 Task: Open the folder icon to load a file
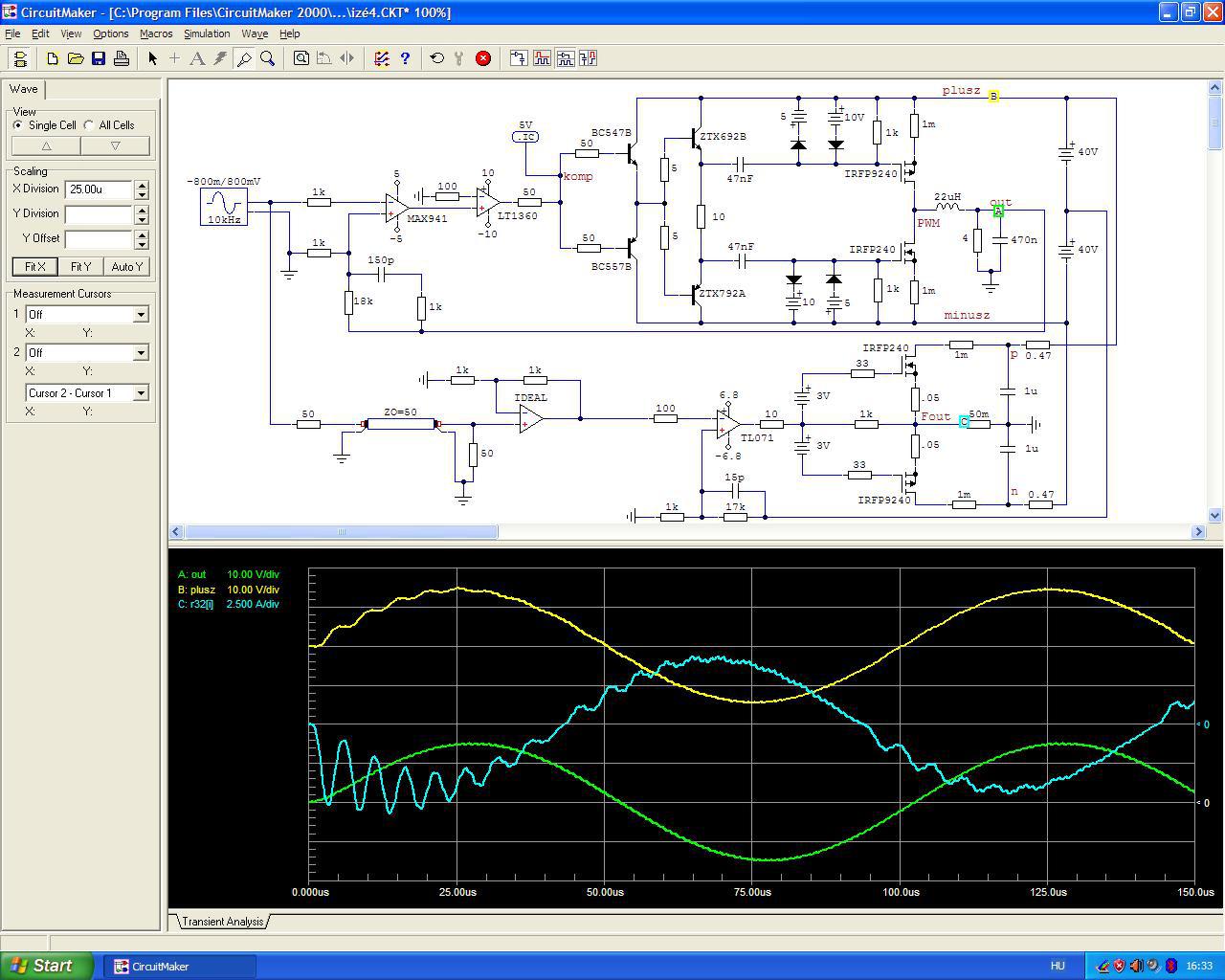[x=76, y=58]
